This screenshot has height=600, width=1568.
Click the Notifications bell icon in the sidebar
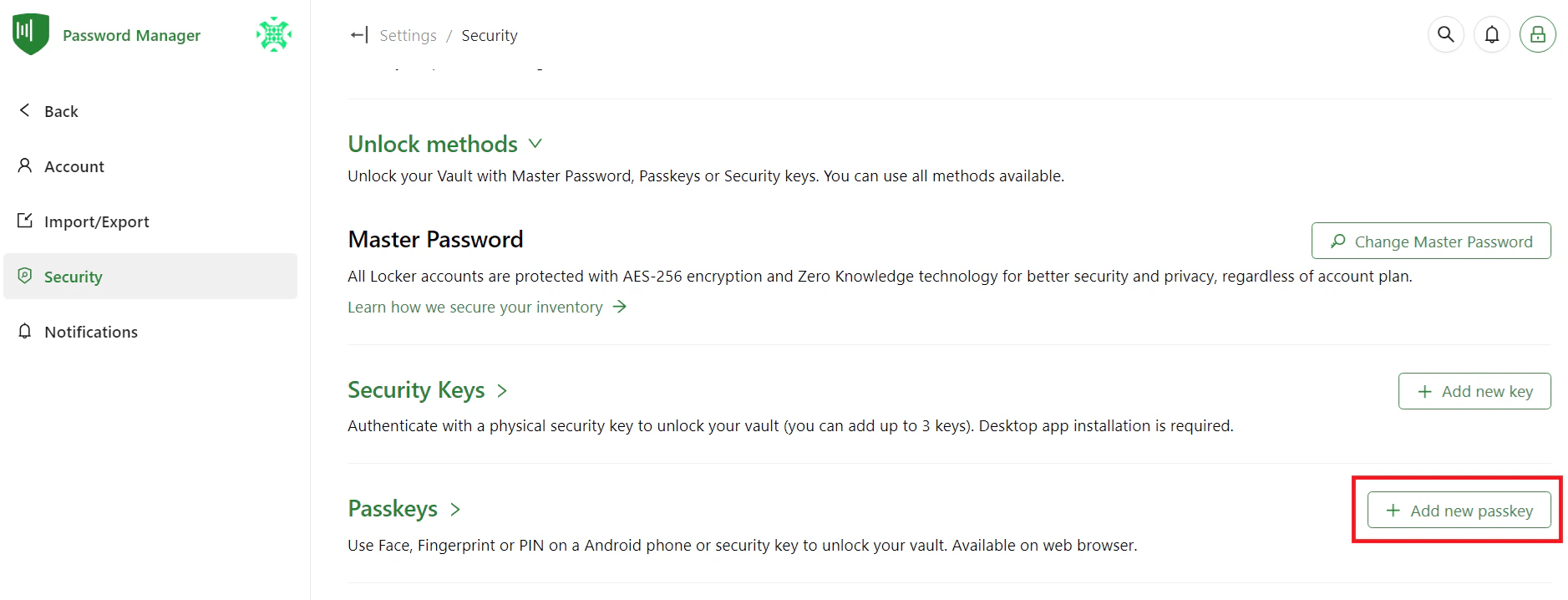pyautogui.click(x=24, y=331)
